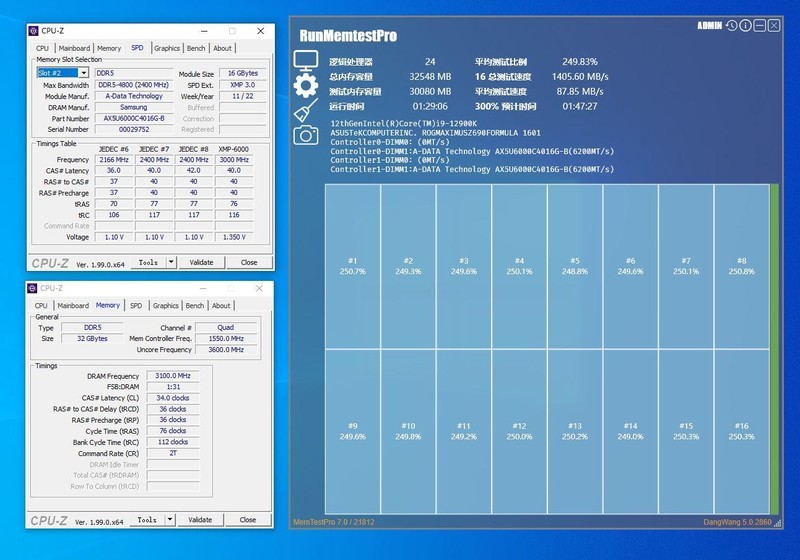The image size is (800, 560).
Task: Click Tools button in Memory window
Action: click(x=147, y=520)
